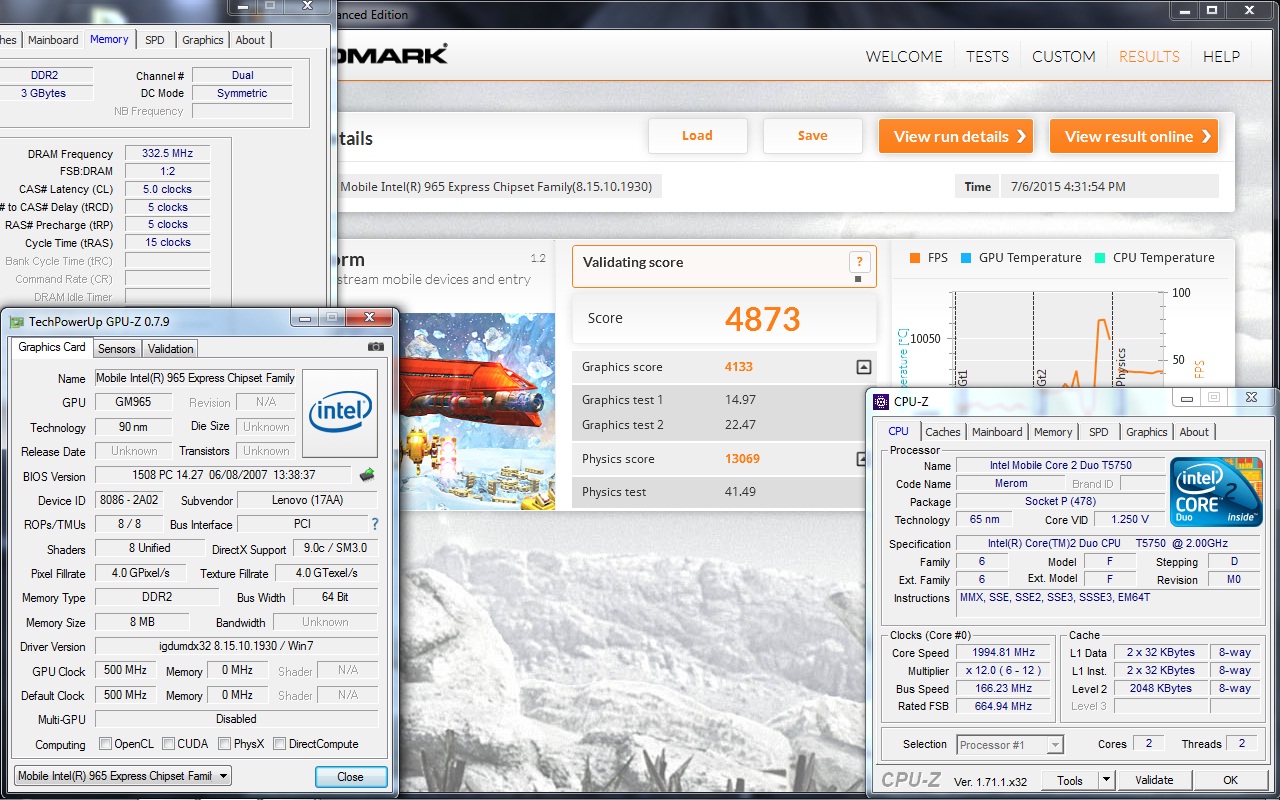Click the small square under the Validating score help icon
The height and width of the screenshot is (800, 1280).
point(858,279)
